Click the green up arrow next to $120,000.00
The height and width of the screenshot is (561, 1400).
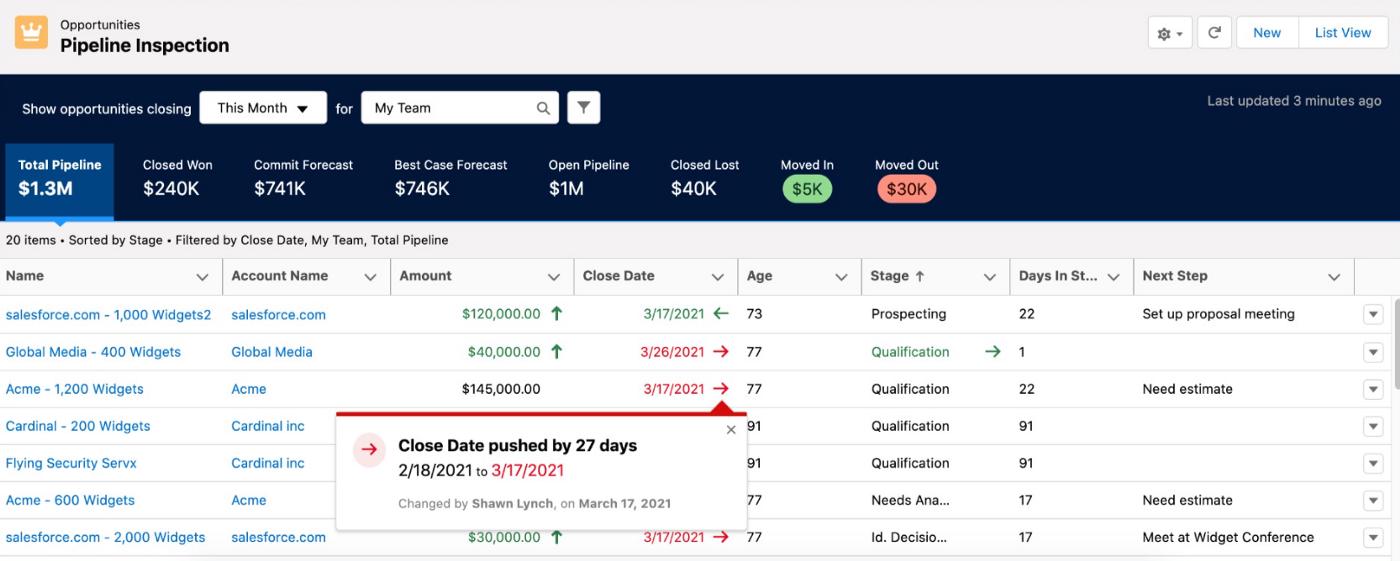tap(557, 314)
